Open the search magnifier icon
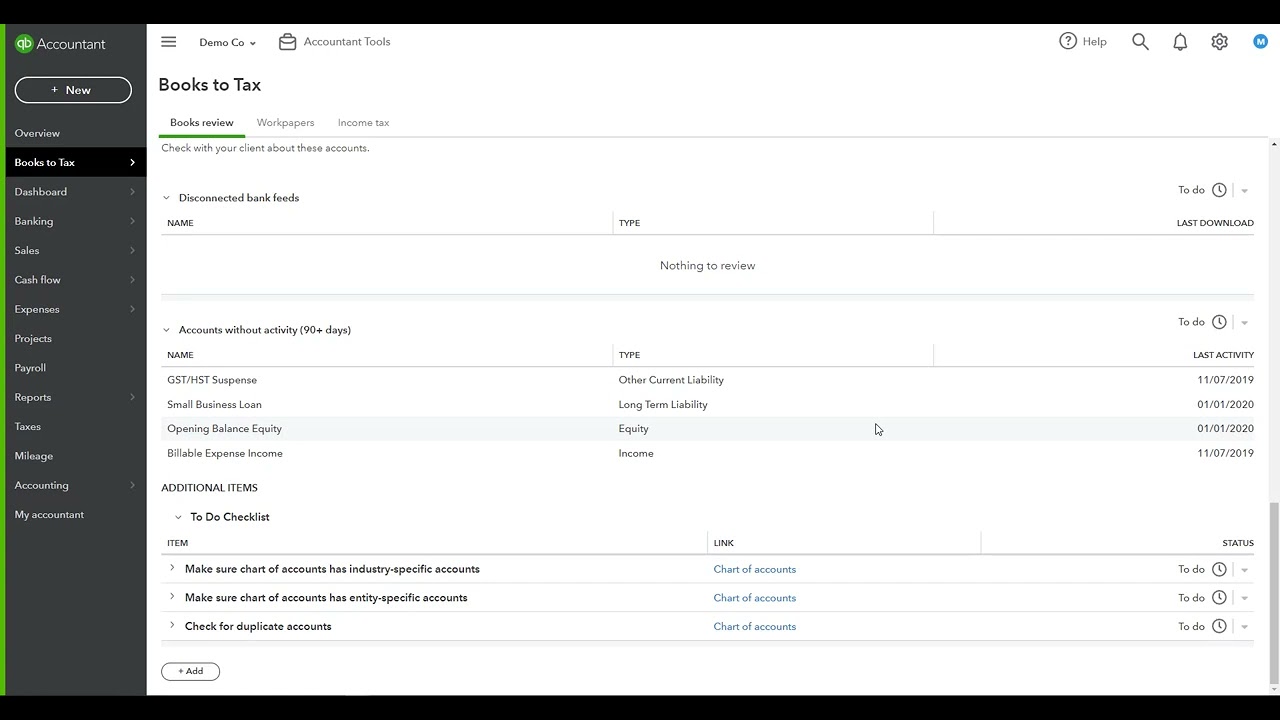 point(1140,42)
